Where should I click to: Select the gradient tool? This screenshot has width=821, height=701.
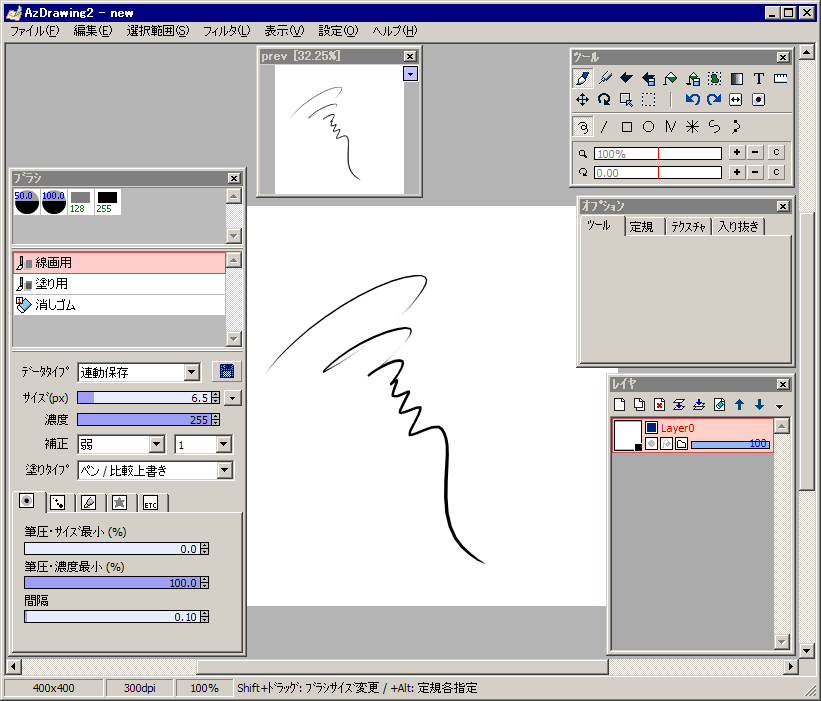pyautogui.click(x=737, y=78)
